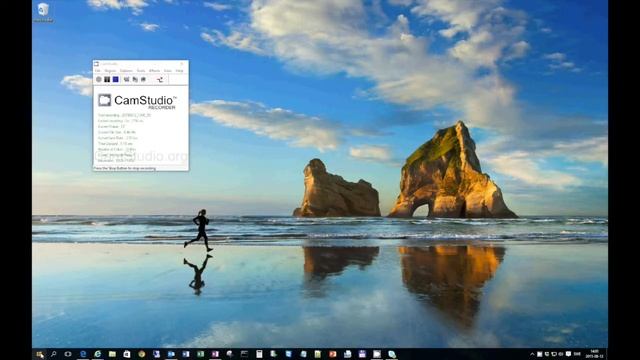640x360 pixels.
Task: Switch to CamStudio on the taskbar
Action: pyautogui.click(x=377, y=354)
